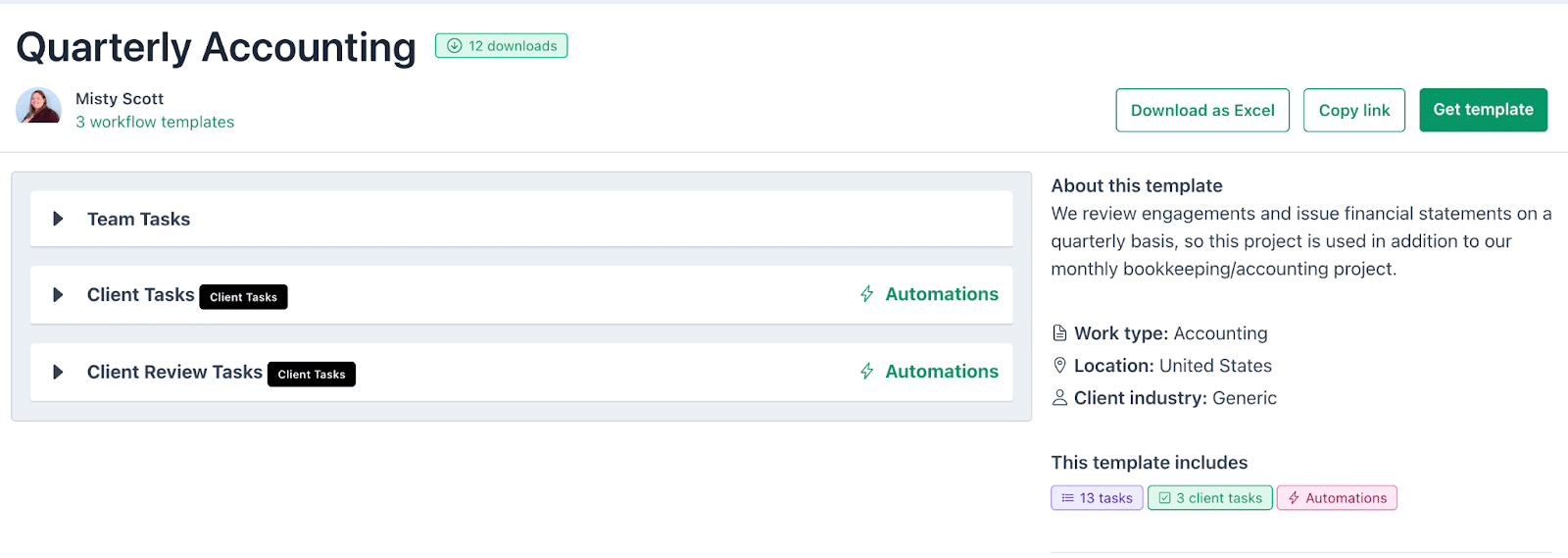Expand the Client Review Tasks arrow

tap(58, 372)
